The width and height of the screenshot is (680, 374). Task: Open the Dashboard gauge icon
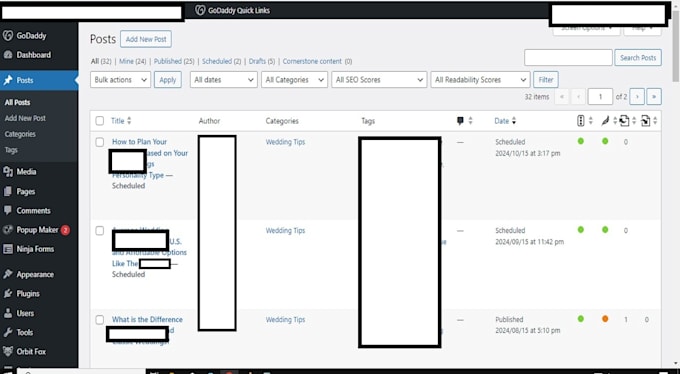[8, 55]
